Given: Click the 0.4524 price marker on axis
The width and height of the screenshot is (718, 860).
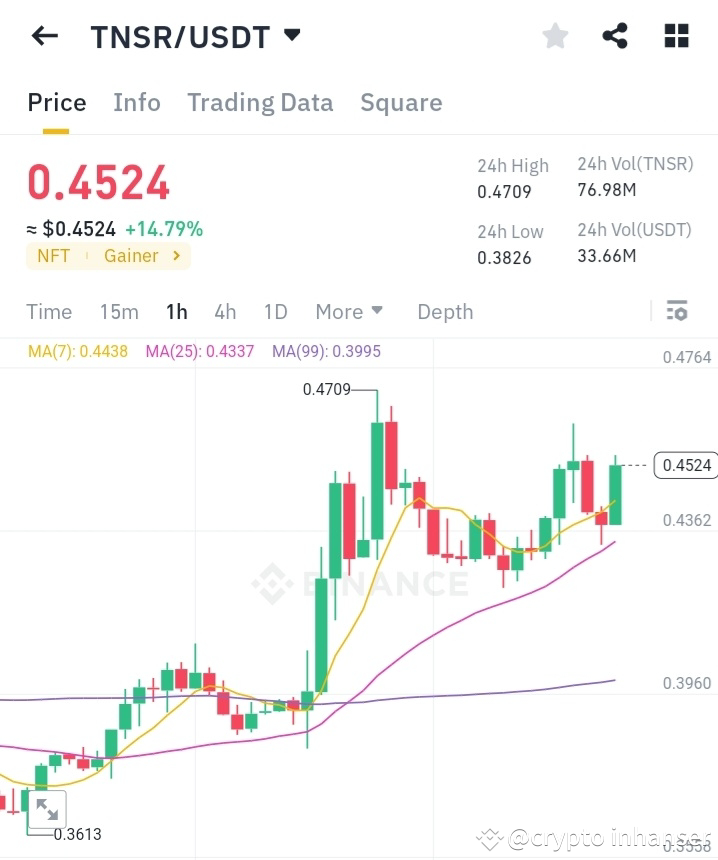Looking at the screenshot, I should 686,465.
